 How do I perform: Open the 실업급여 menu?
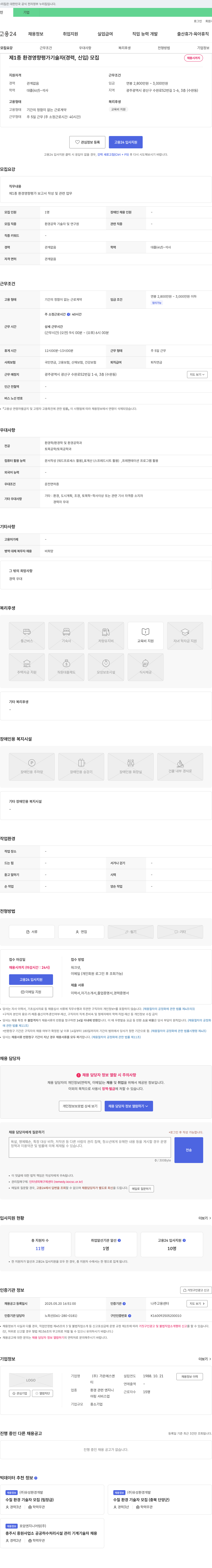click(105, 34)
